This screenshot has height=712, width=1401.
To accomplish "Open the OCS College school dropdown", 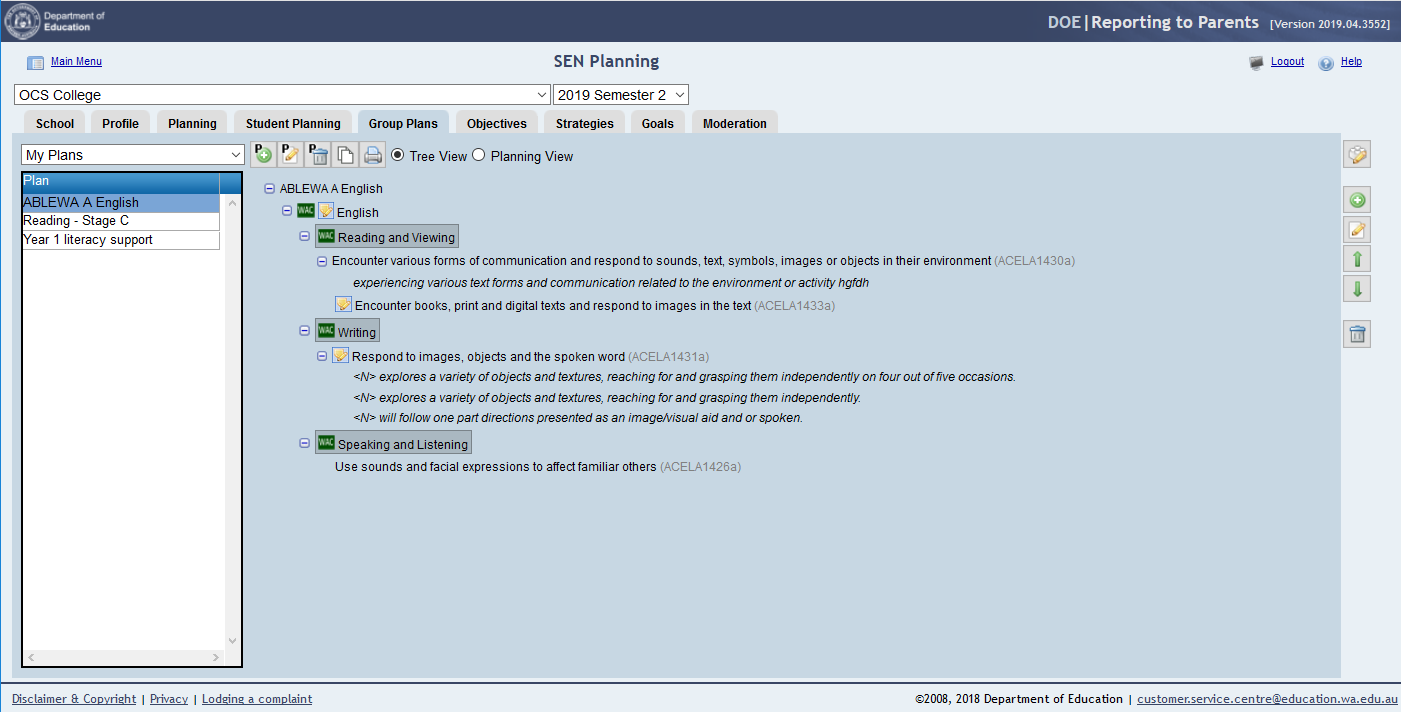I will 282,95.
